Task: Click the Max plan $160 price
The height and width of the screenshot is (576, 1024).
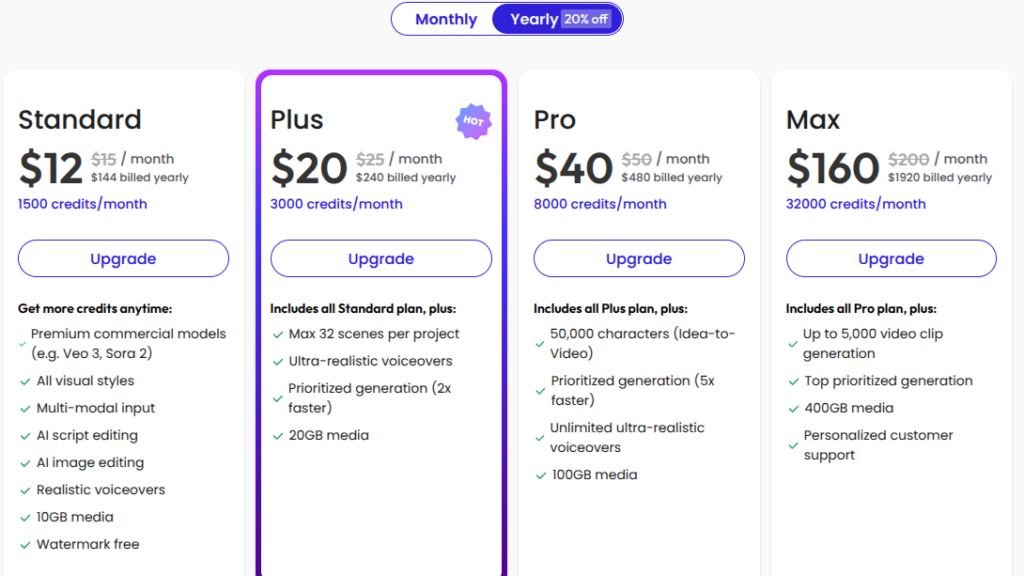Action: pyautogui.click(x=833, y=168)
